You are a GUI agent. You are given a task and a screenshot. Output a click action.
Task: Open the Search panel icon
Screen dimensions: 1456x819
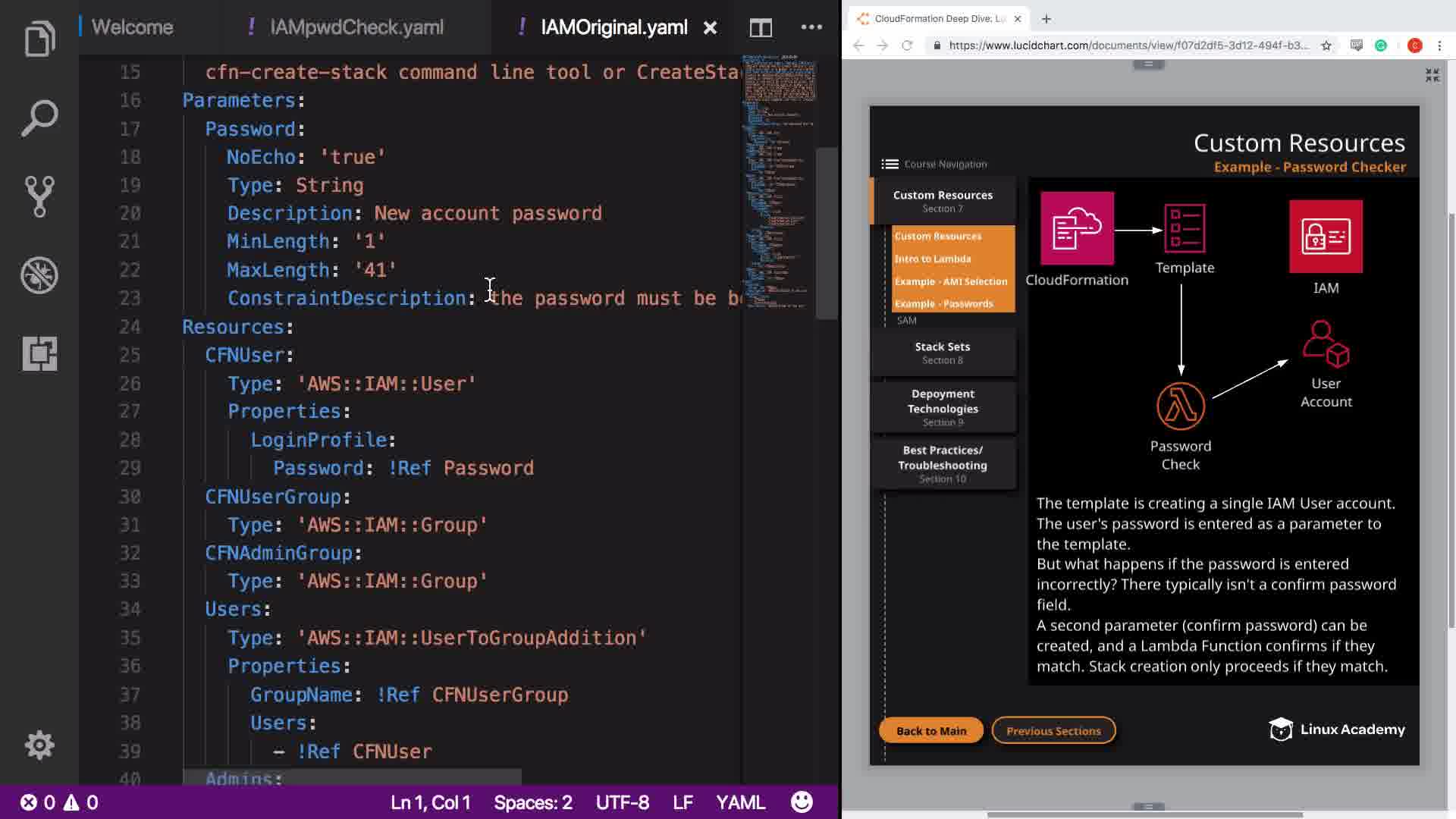[x=39, y=118]
